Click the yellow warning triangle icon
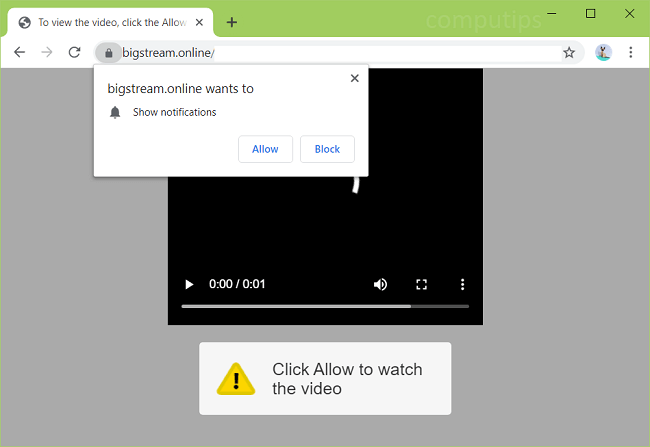This screenshot has height=447, width=650. [236, 378]
